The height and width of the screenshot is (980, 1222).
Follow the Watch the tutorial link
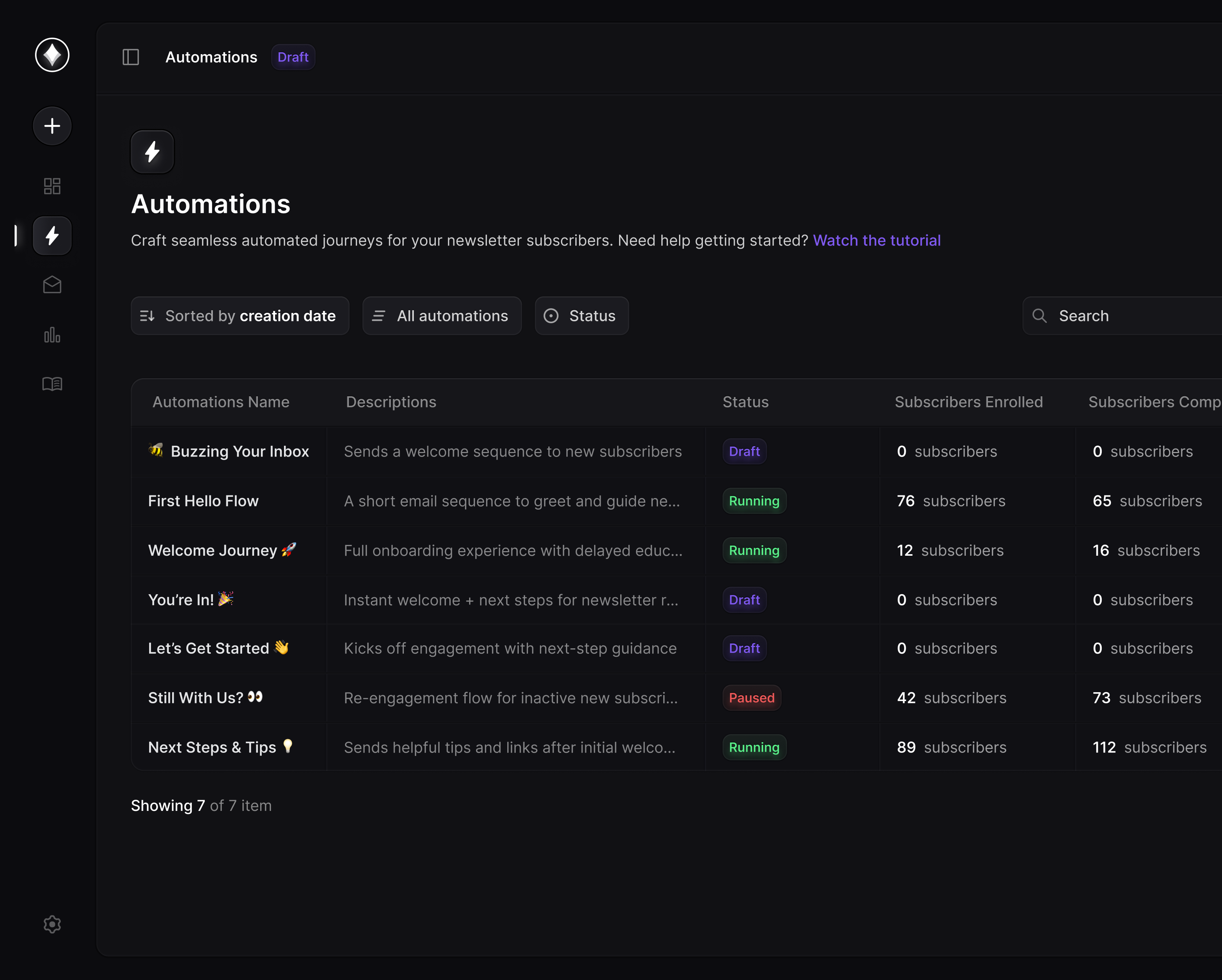[x=876, y=240]
